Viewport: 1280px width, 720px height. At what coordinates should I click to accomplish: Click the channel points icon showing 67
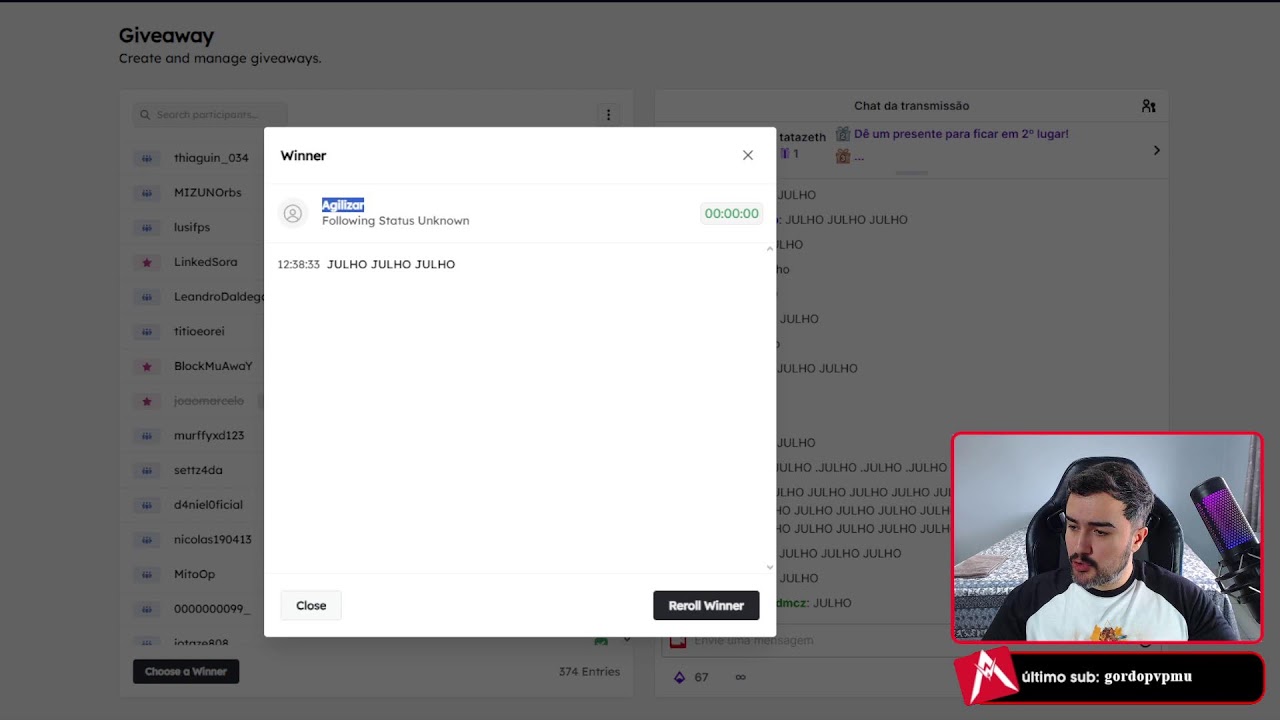[680, 677]
